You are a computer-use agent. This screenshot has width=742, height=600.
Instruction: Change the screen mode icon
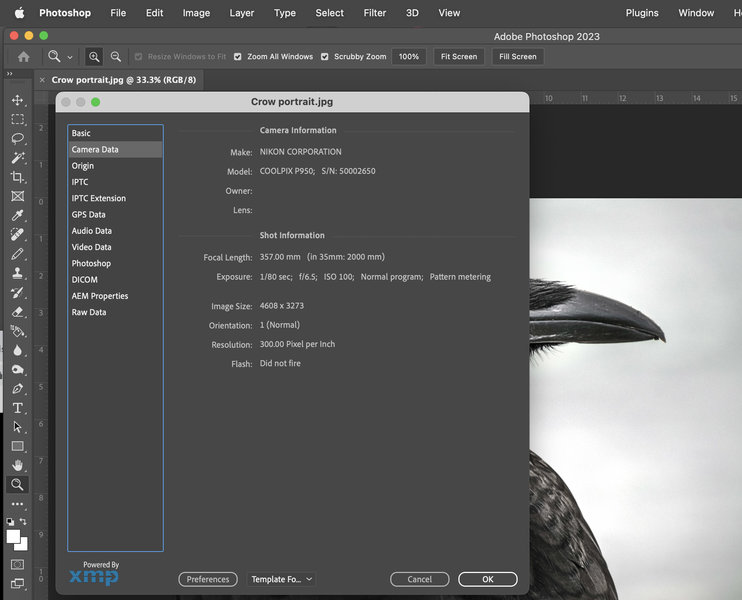18,583
